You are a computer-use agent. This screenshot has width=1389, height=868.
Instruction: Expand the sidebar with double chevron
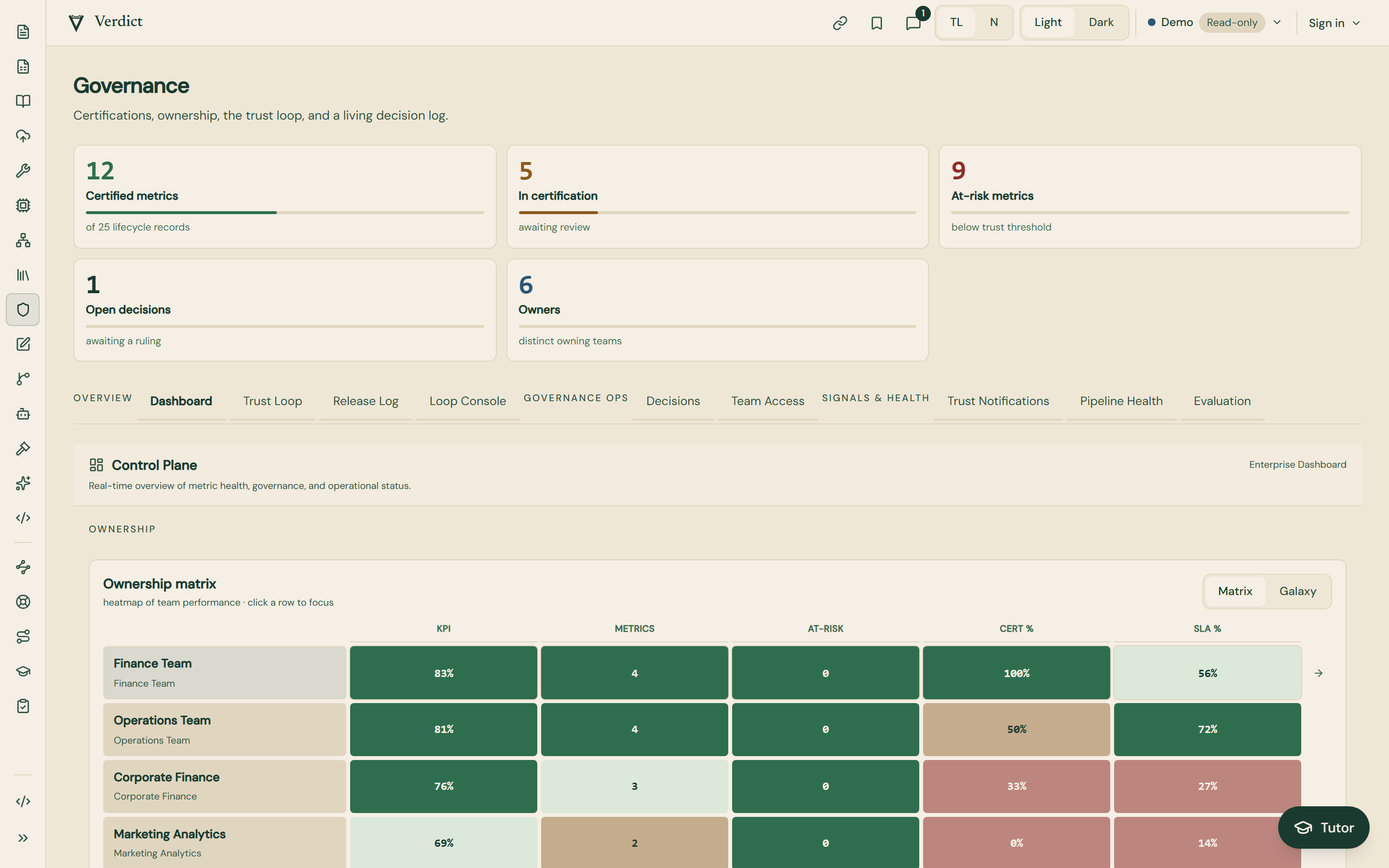(x=23, y=838)
